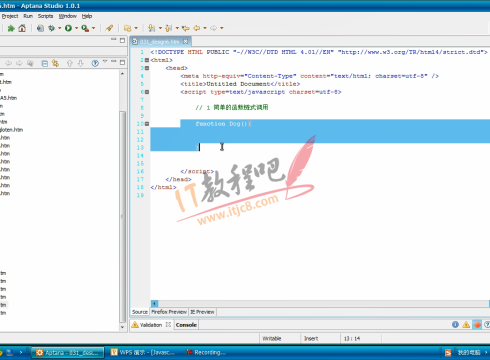Open Forward history dropdown arrow

click(x=222, y=28)
